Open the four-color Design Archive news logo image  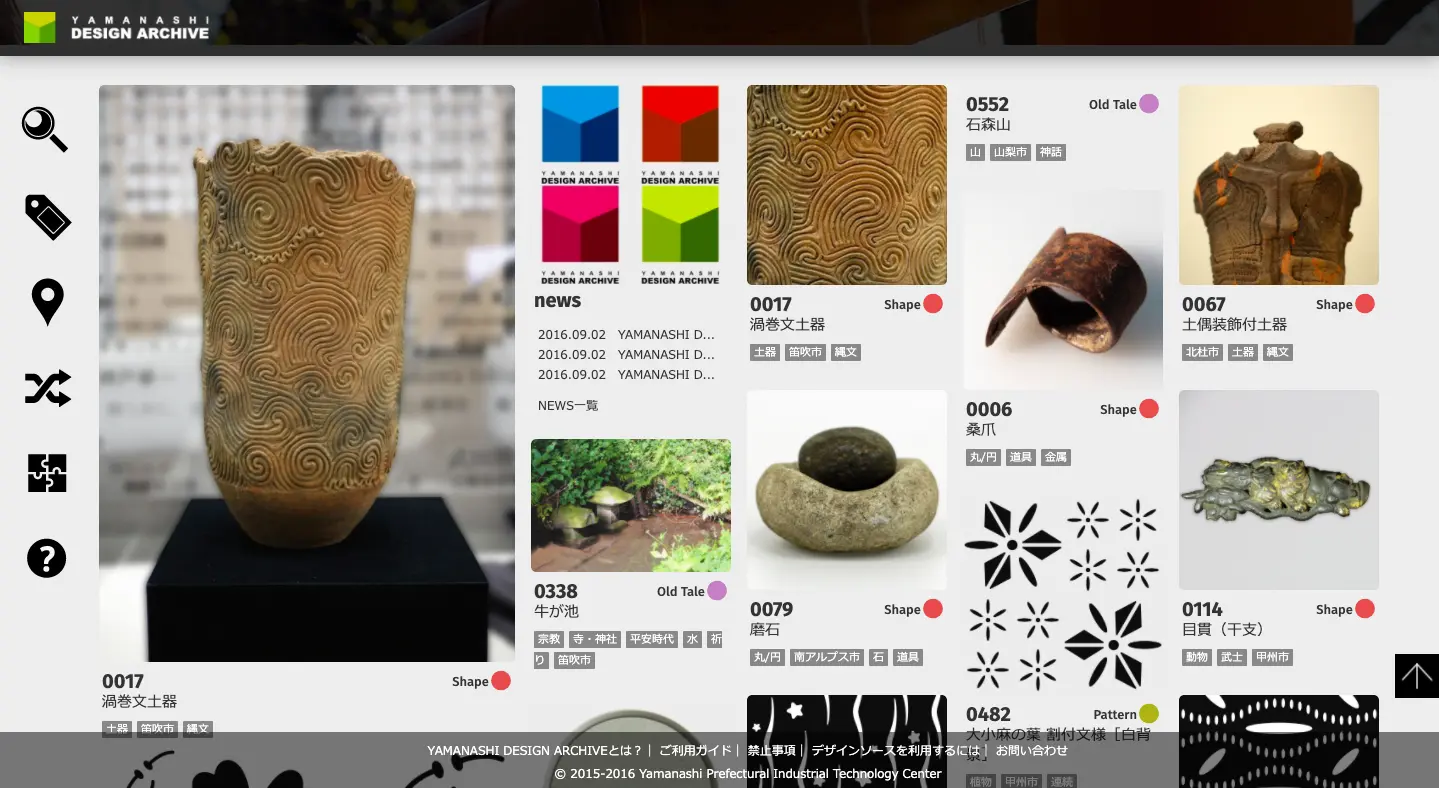point(631,185)
